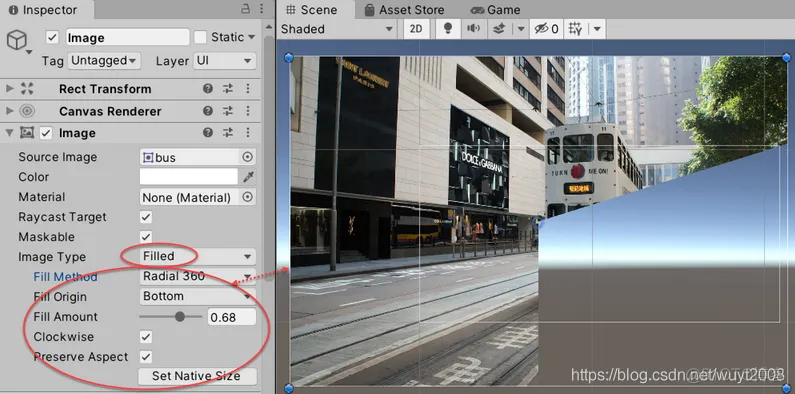795x394 pixels.
Task: Open Material object picker
Action: (x=247, y=197)
